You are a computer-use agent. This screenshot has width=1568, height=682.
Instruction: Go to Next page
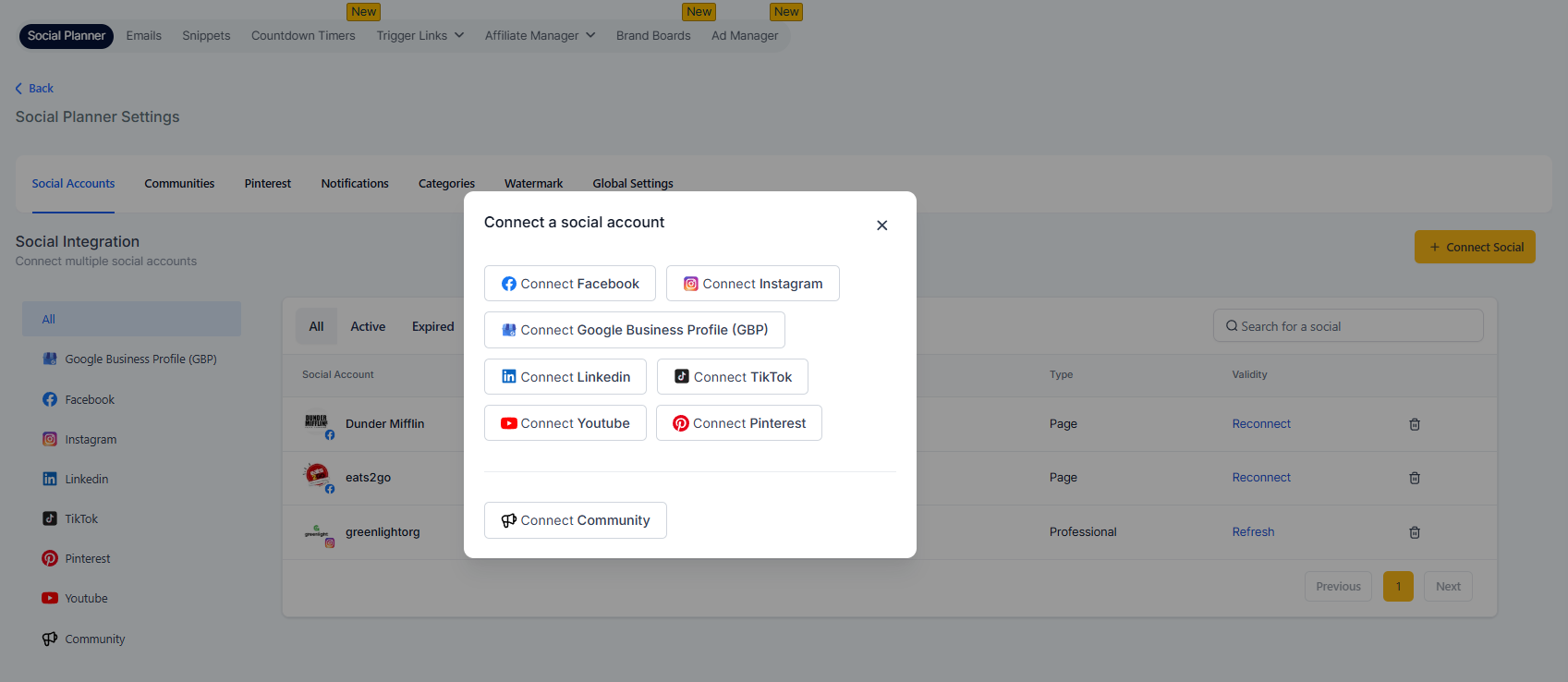[1448, 587]
